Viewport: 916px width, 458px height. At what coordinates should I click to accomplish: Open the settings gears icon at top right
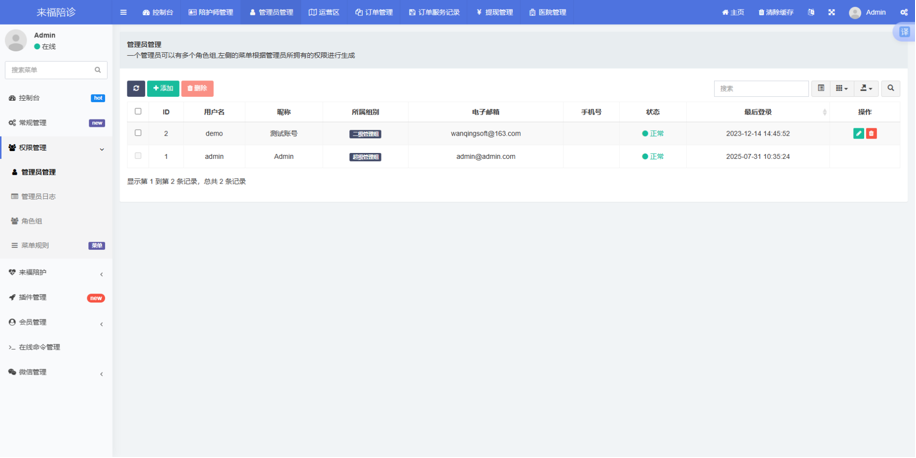[904, 13]
